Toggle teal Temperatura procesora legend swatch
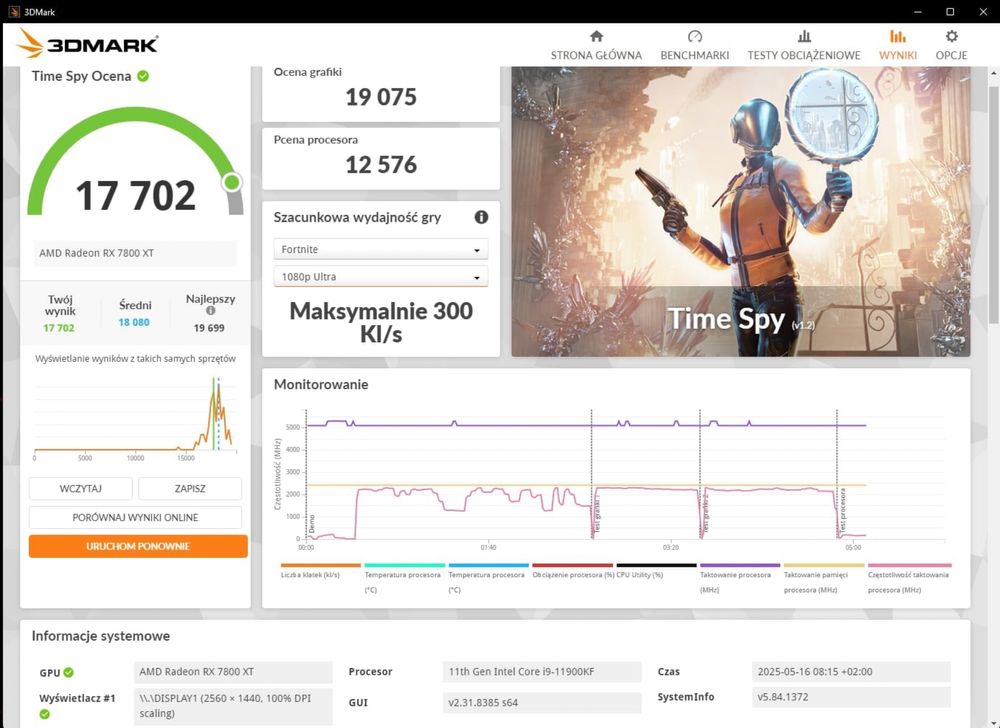 click(x=404, y=565)
